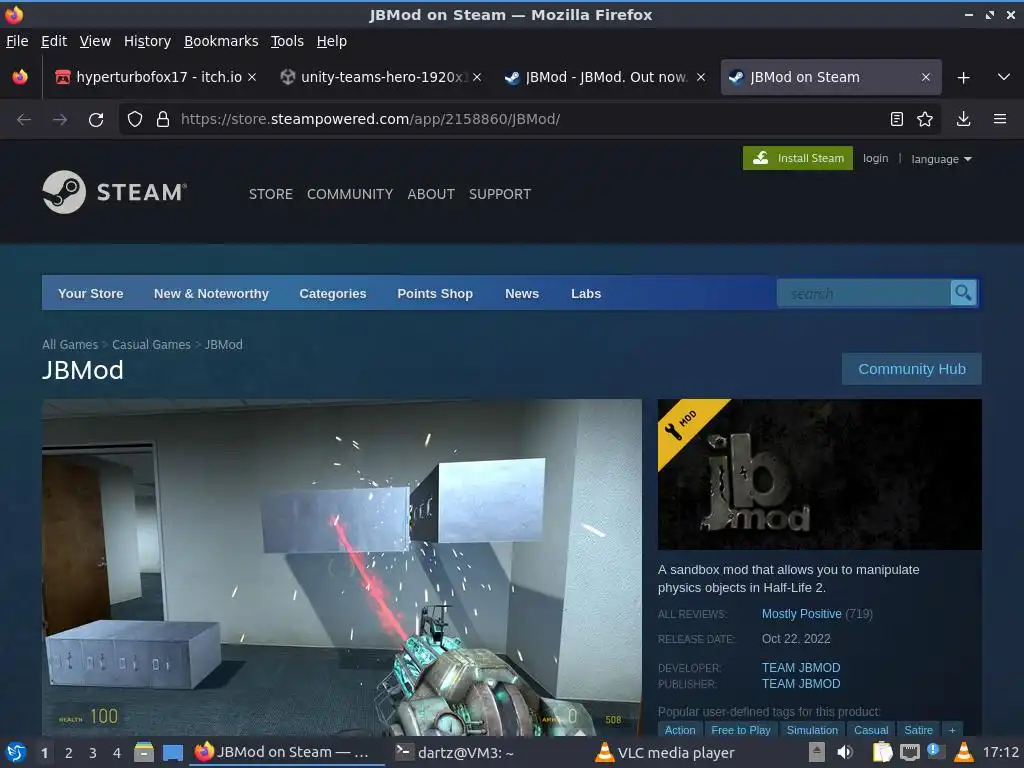This screenshot has width=1024, height=768.
Task: Click the volume speaker tray icon
Action: click(844, 752)
